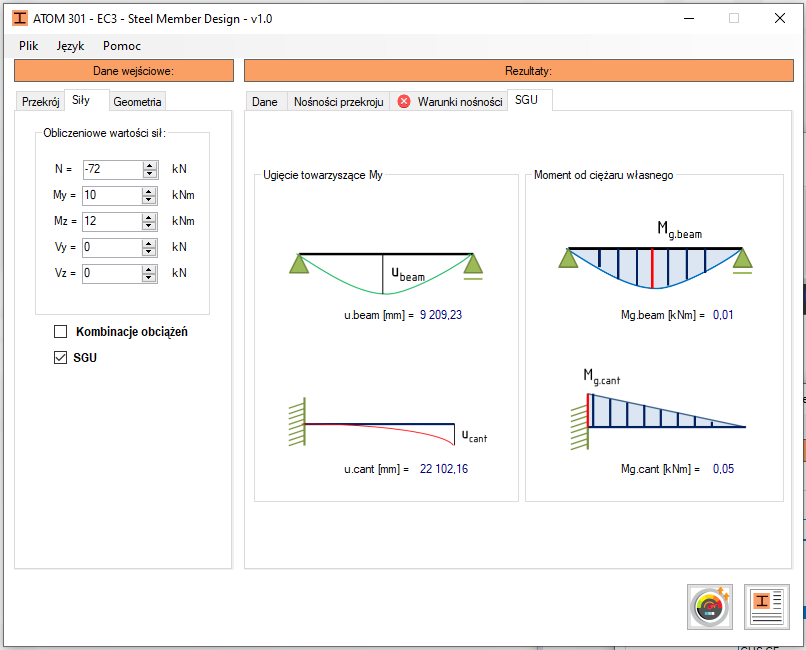This screenshot has height=650, width=806.
Task: Click the Dane wejściowe header bar
Action: pyautogui.click(x=124, y=71)
